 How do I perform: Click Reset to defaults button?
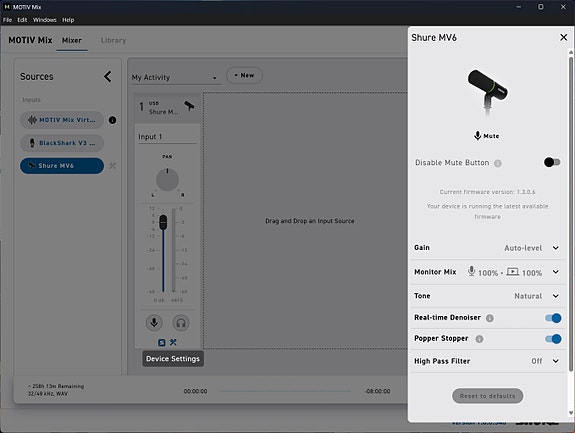pyautogui.click(x=487, y=396)
